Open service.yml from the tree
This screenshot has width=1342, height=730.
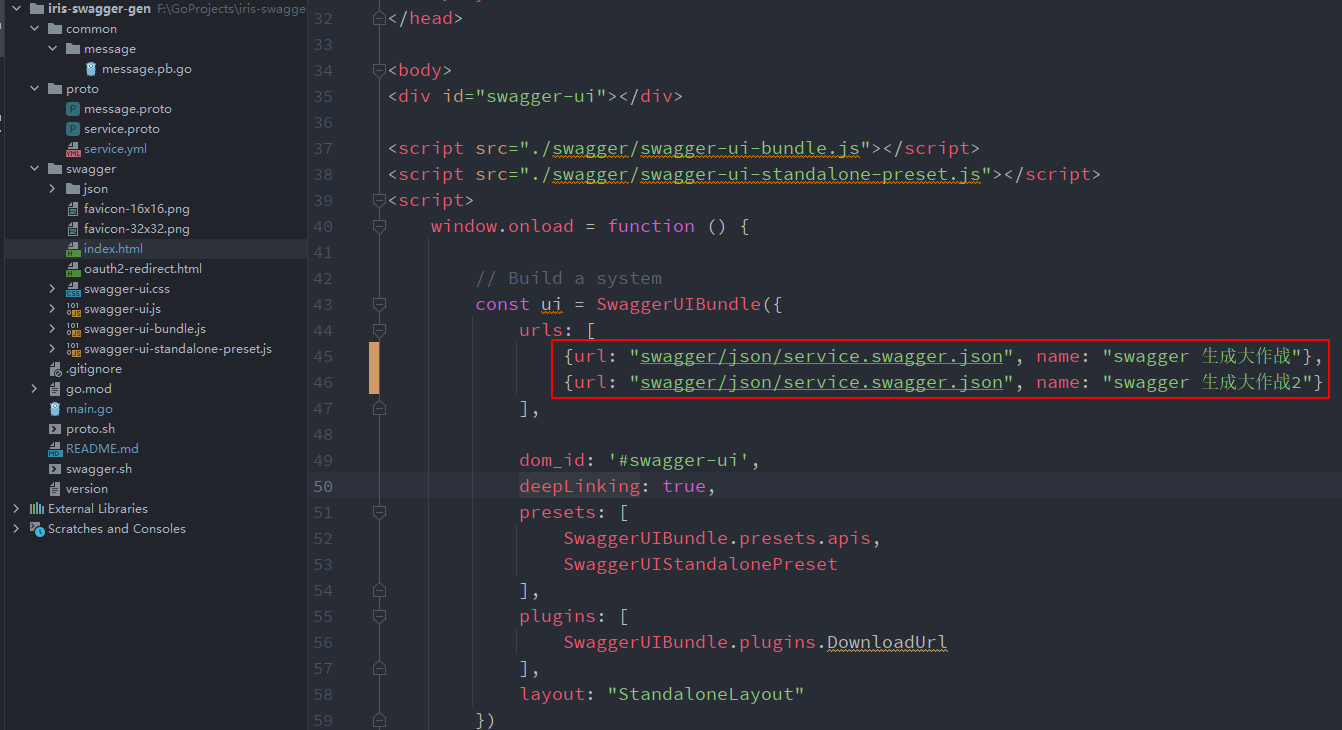(115, 149)
